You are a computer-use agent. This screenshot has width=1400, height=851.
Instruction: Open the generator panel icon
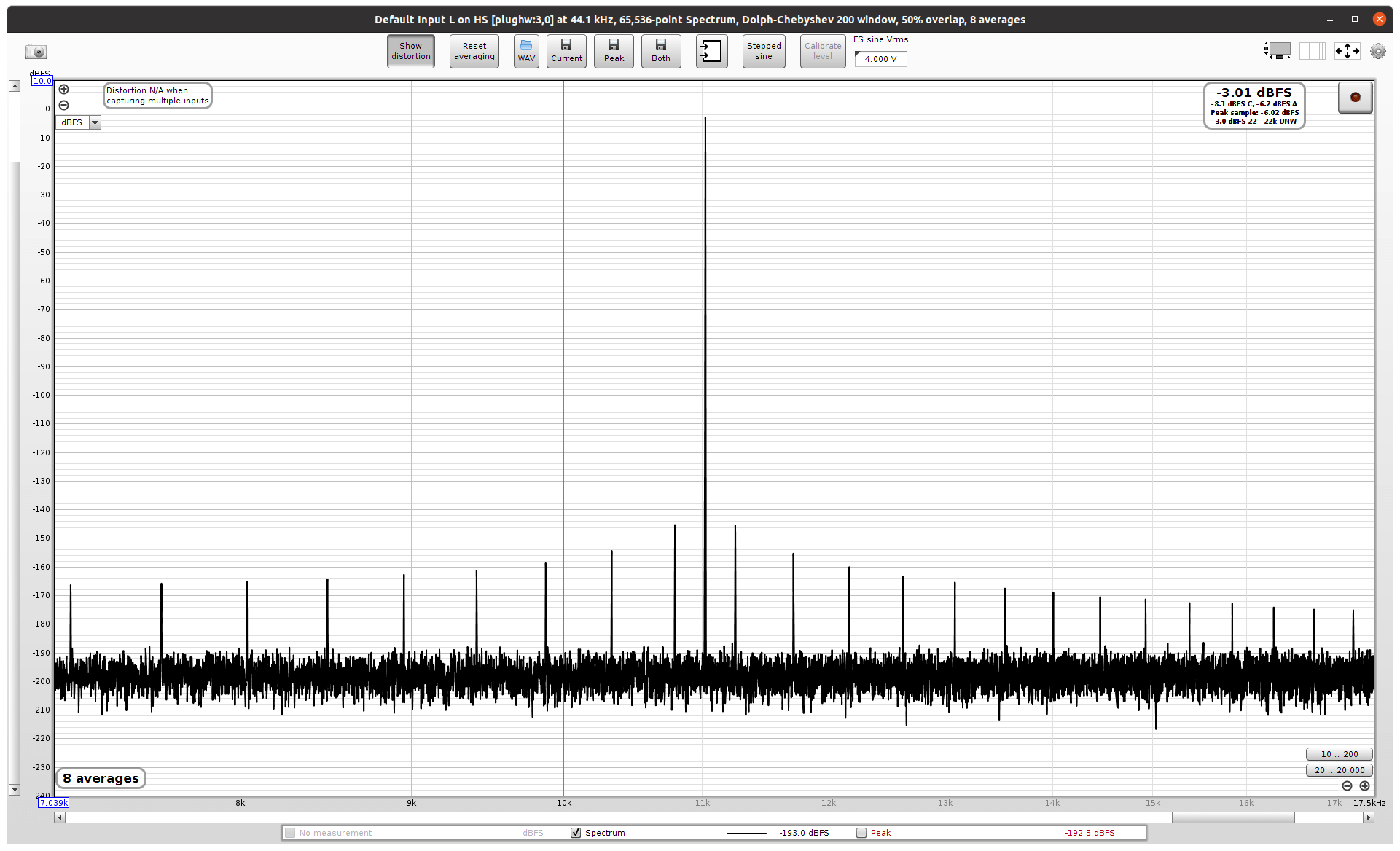1277,51
